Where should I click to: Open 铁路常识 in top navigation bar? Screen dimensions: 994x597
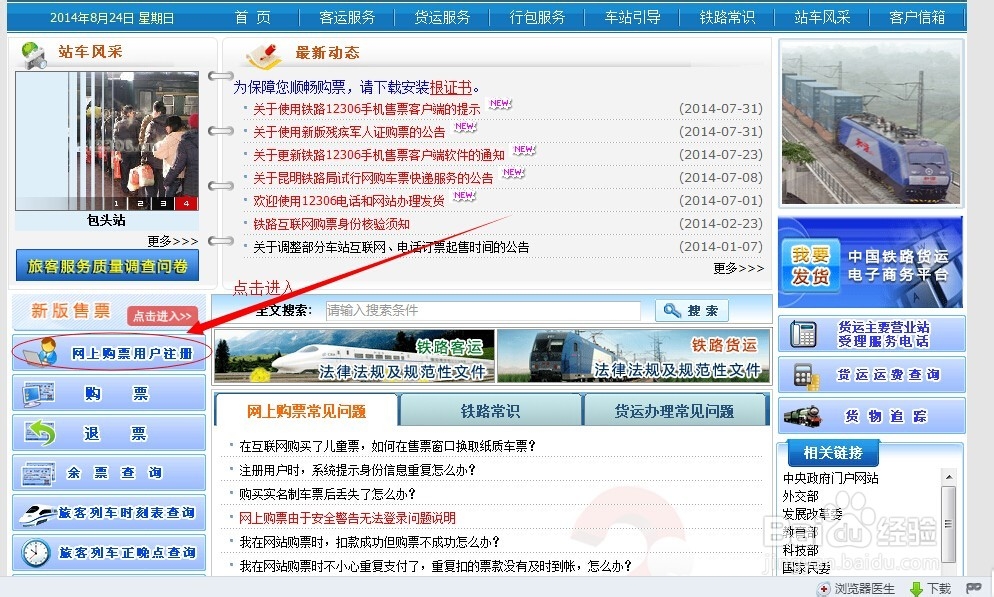point(728,17)
